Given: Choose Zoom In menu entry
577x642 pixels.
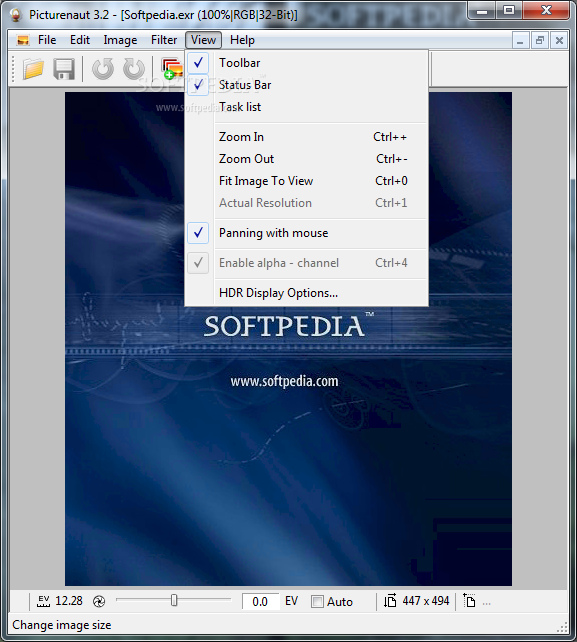Looking at the screenshot, I should tap(306, 137).
